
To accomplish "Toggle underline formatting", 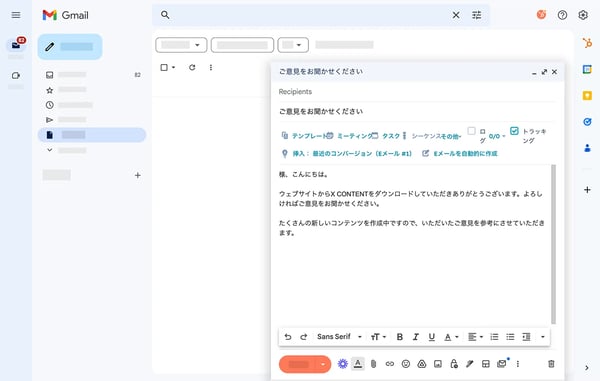I will coord(432,337).
